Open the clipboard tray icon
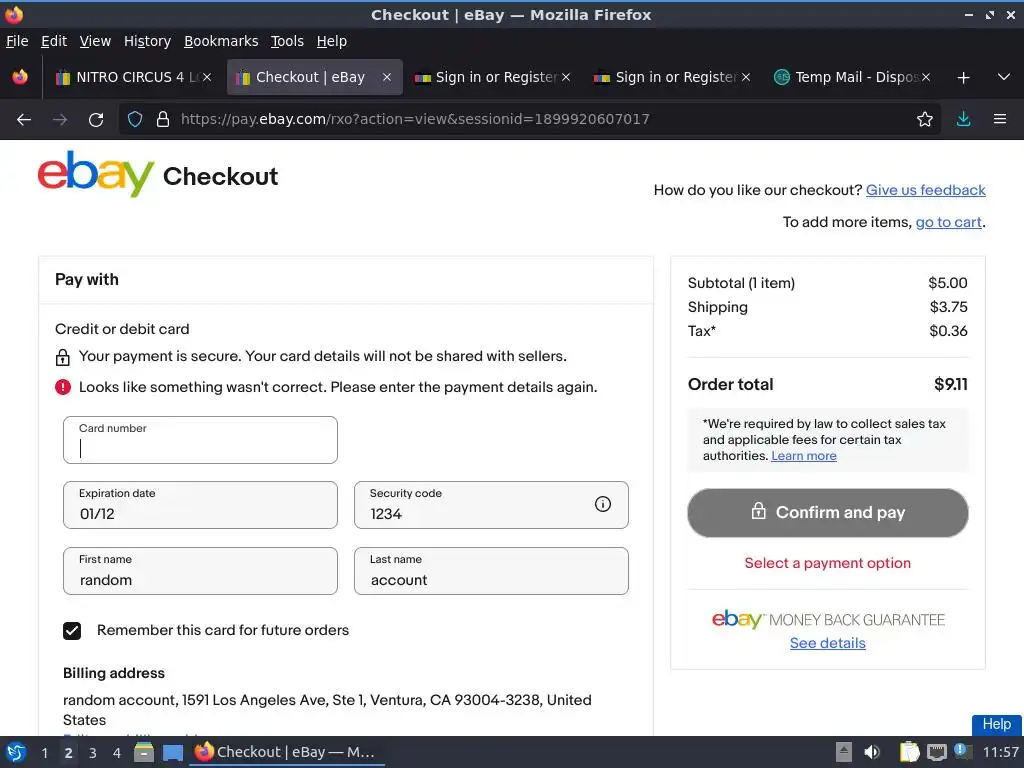Viewport: 1024px width, 768px height. click(x=909, y=752)
